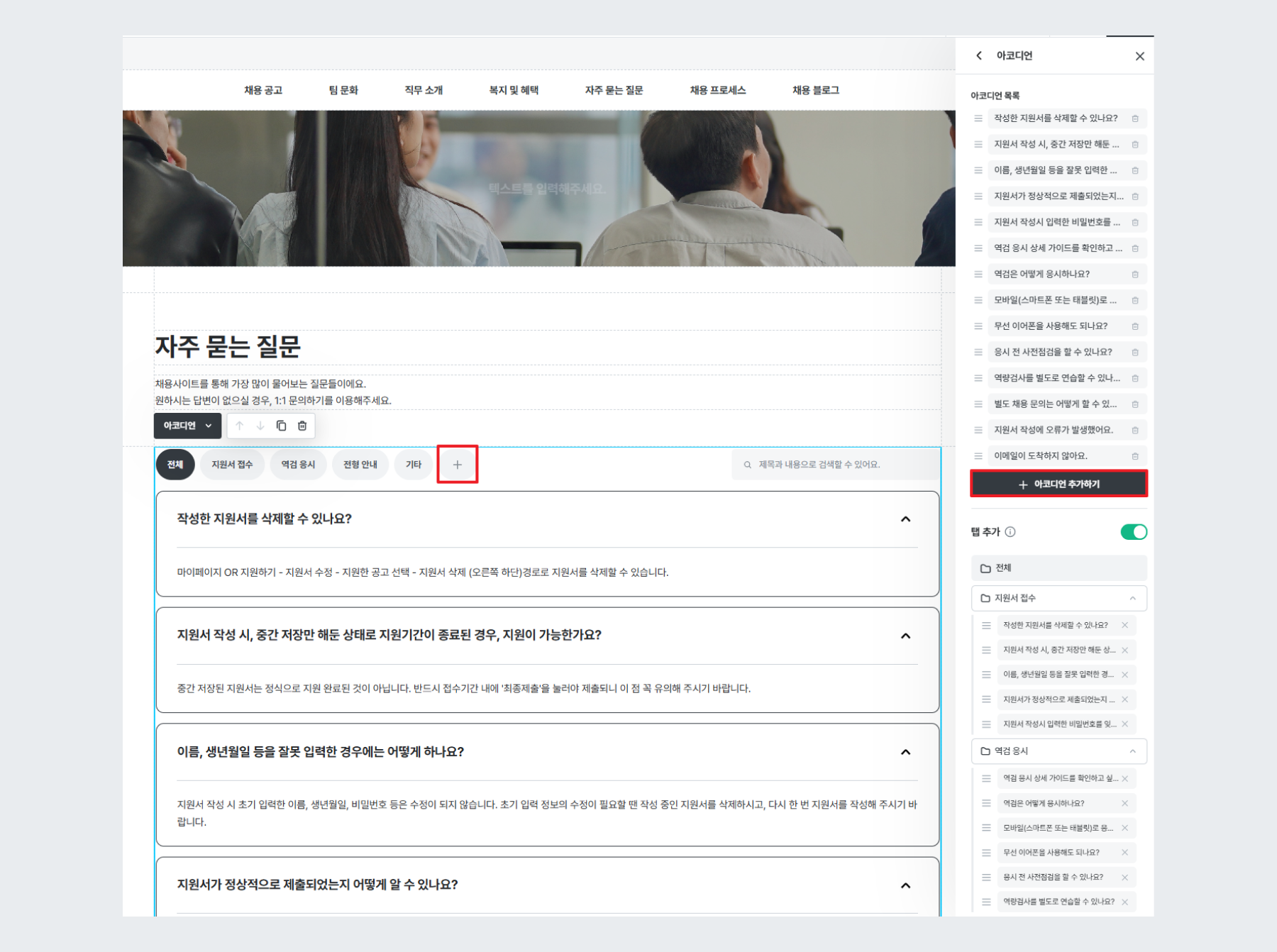Switch to the 역검 응시 tab
This screenshot has height=952, width=1277.
click(x=298, y=465)
